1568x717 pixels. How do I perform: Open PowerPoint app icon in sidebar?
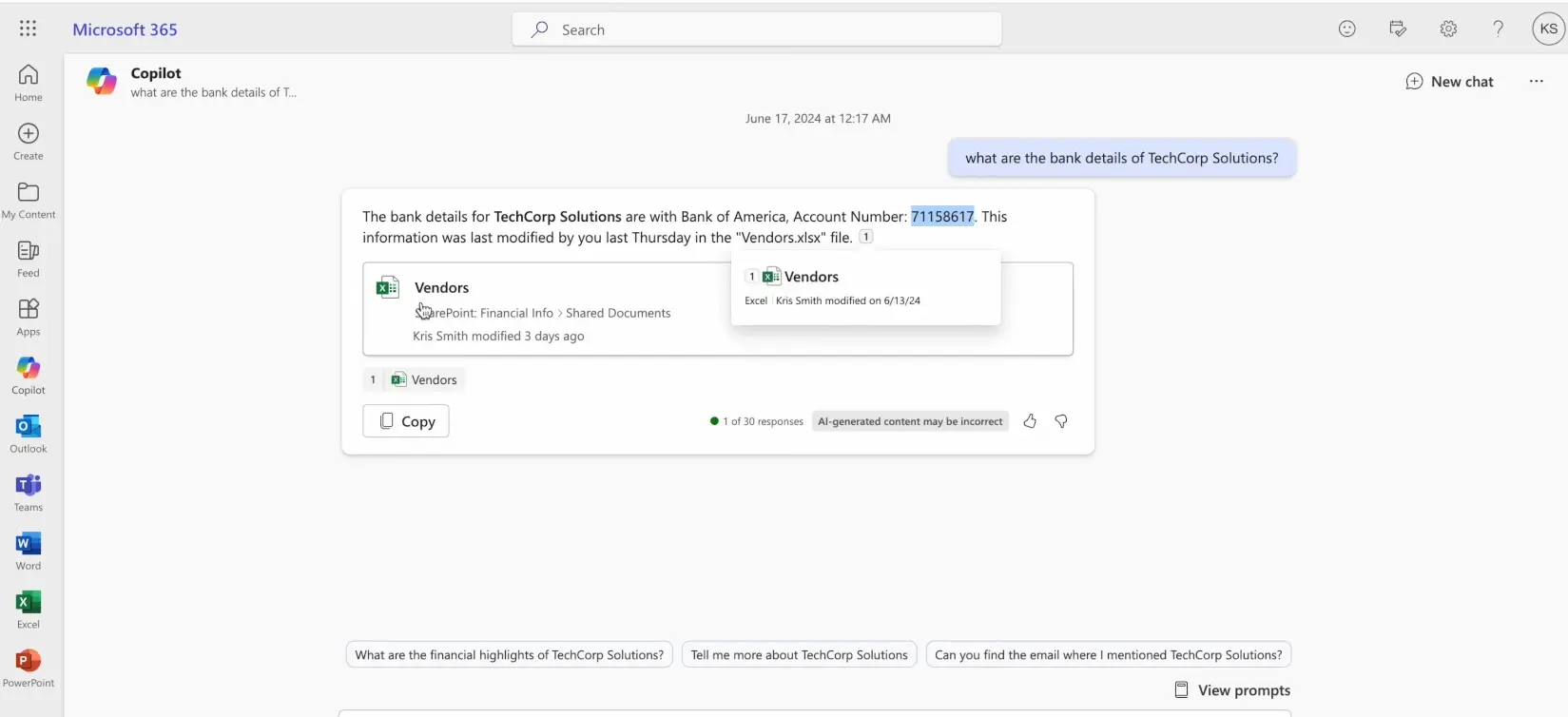coord(29,669)
